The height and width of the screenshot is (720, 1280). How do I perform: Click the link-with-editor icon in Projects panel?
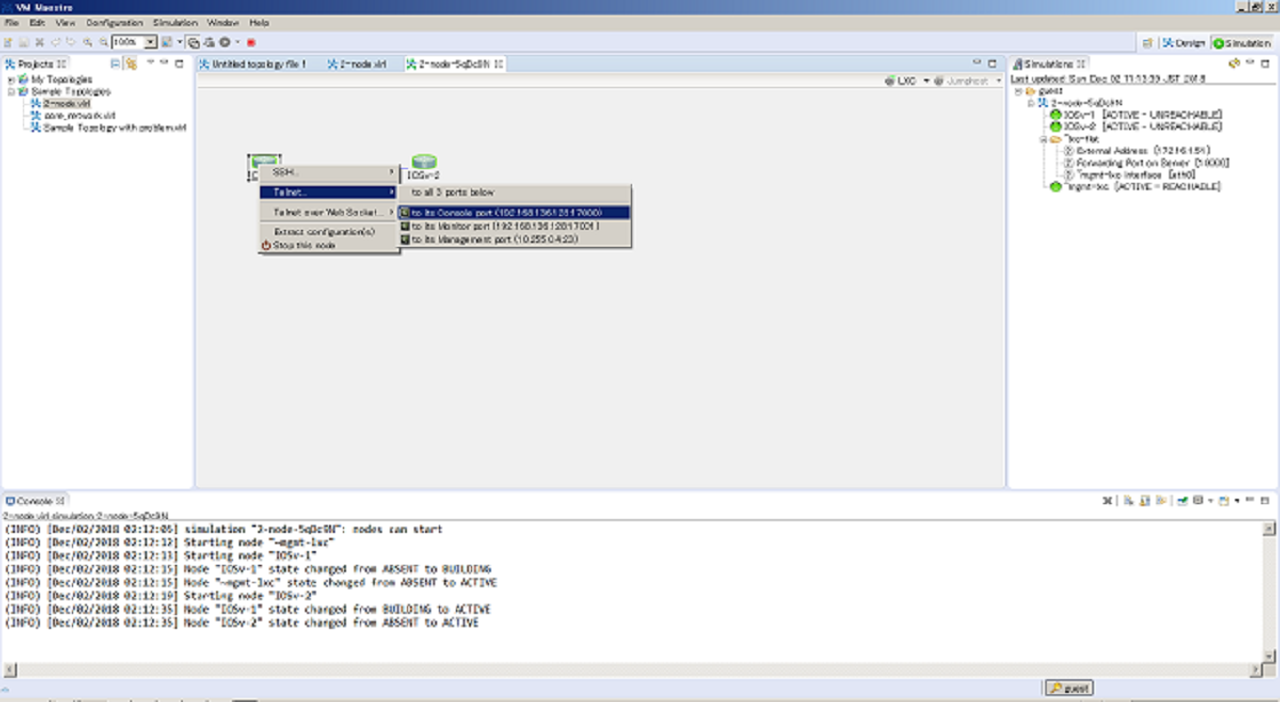point(131,63)
